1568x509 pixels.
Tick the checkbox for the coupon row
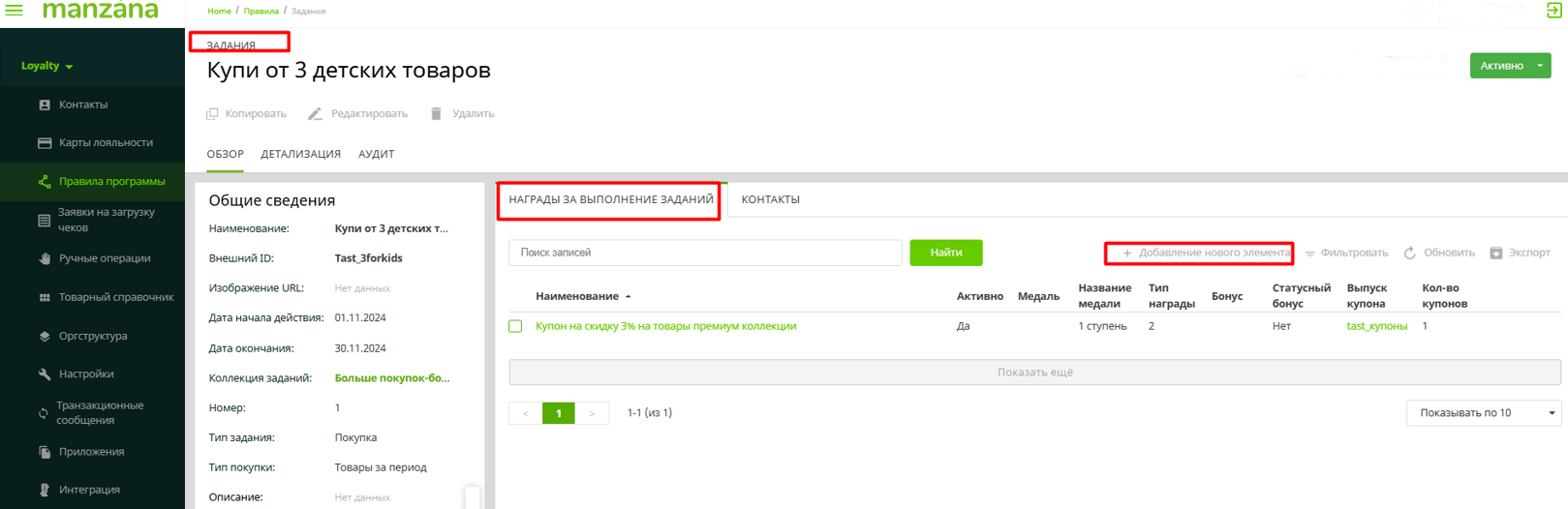pyautogui.click(x=515, y=327)
